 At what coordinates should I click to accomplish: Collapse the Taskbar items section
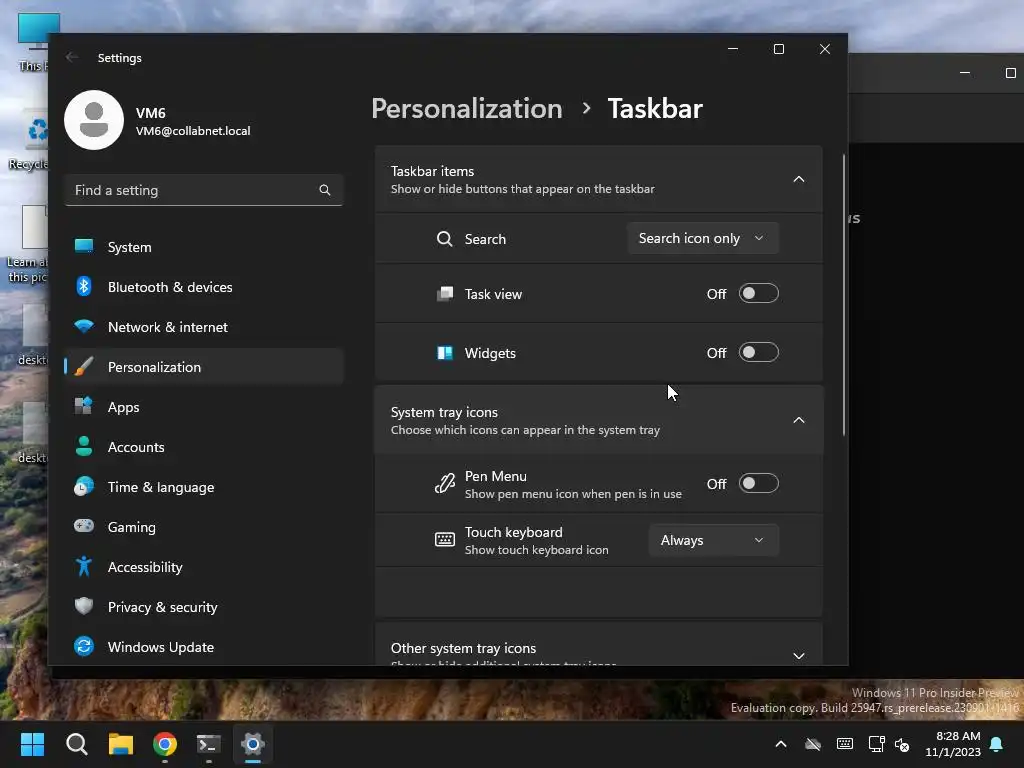tap(799, 179)
